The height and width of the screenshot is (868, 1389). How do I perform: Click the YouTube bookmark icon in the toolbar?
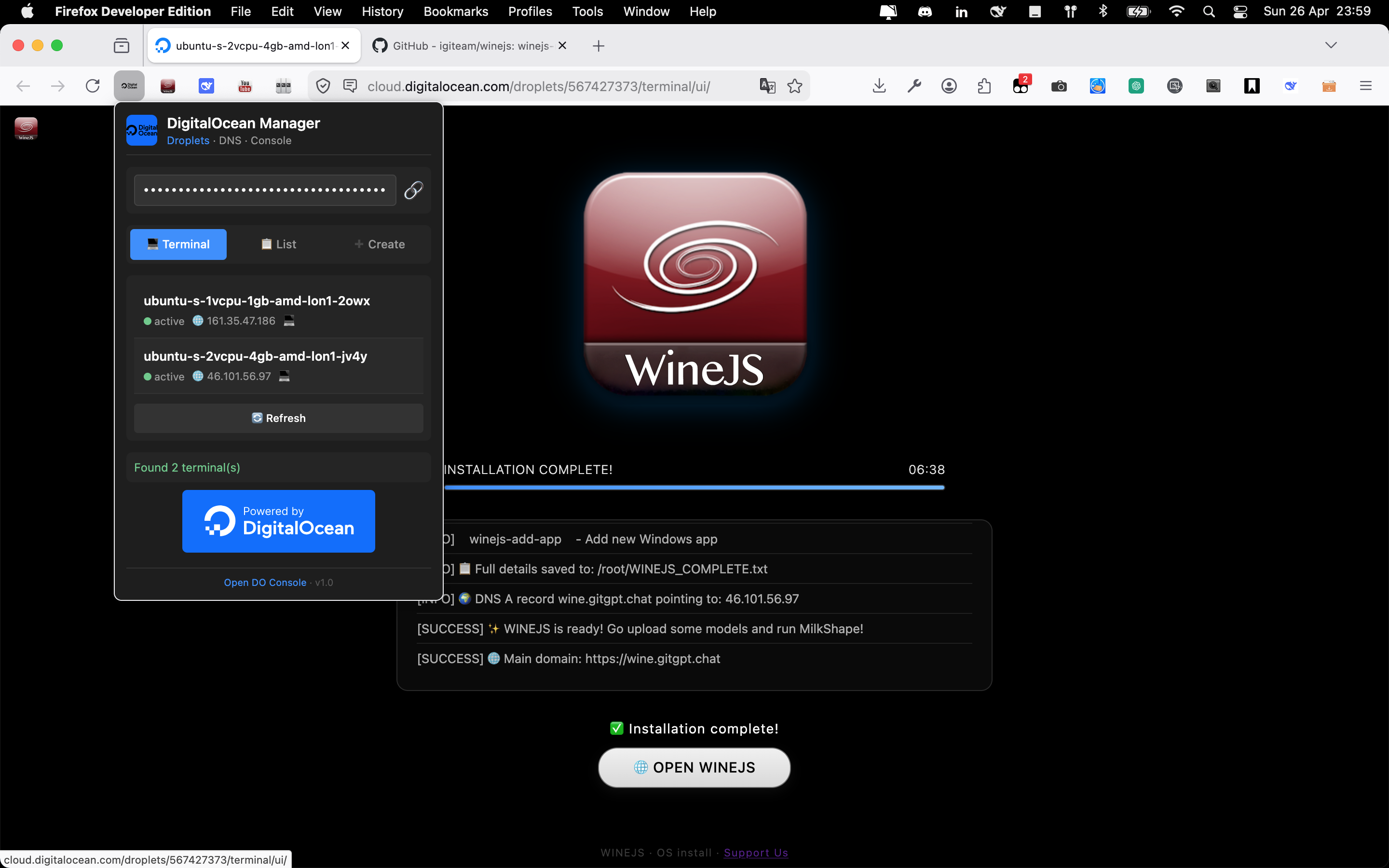245,86
